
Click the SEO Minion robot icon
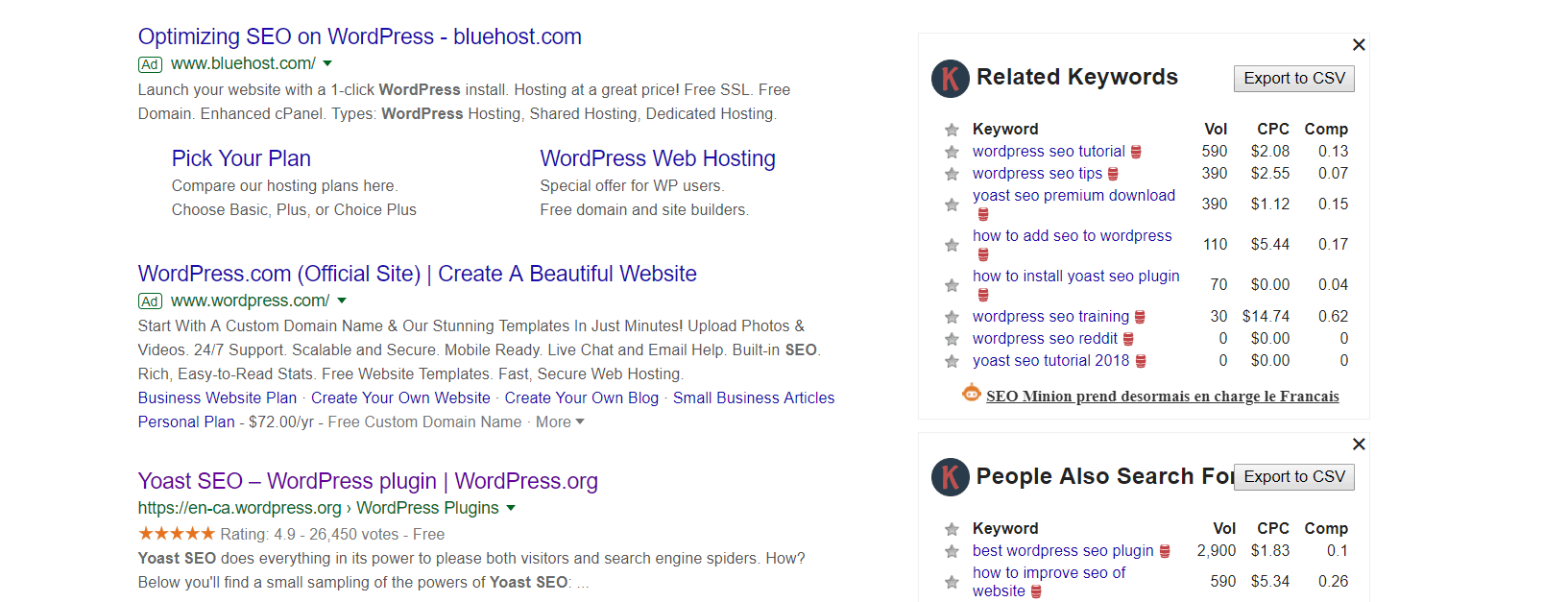pos(971,392)
